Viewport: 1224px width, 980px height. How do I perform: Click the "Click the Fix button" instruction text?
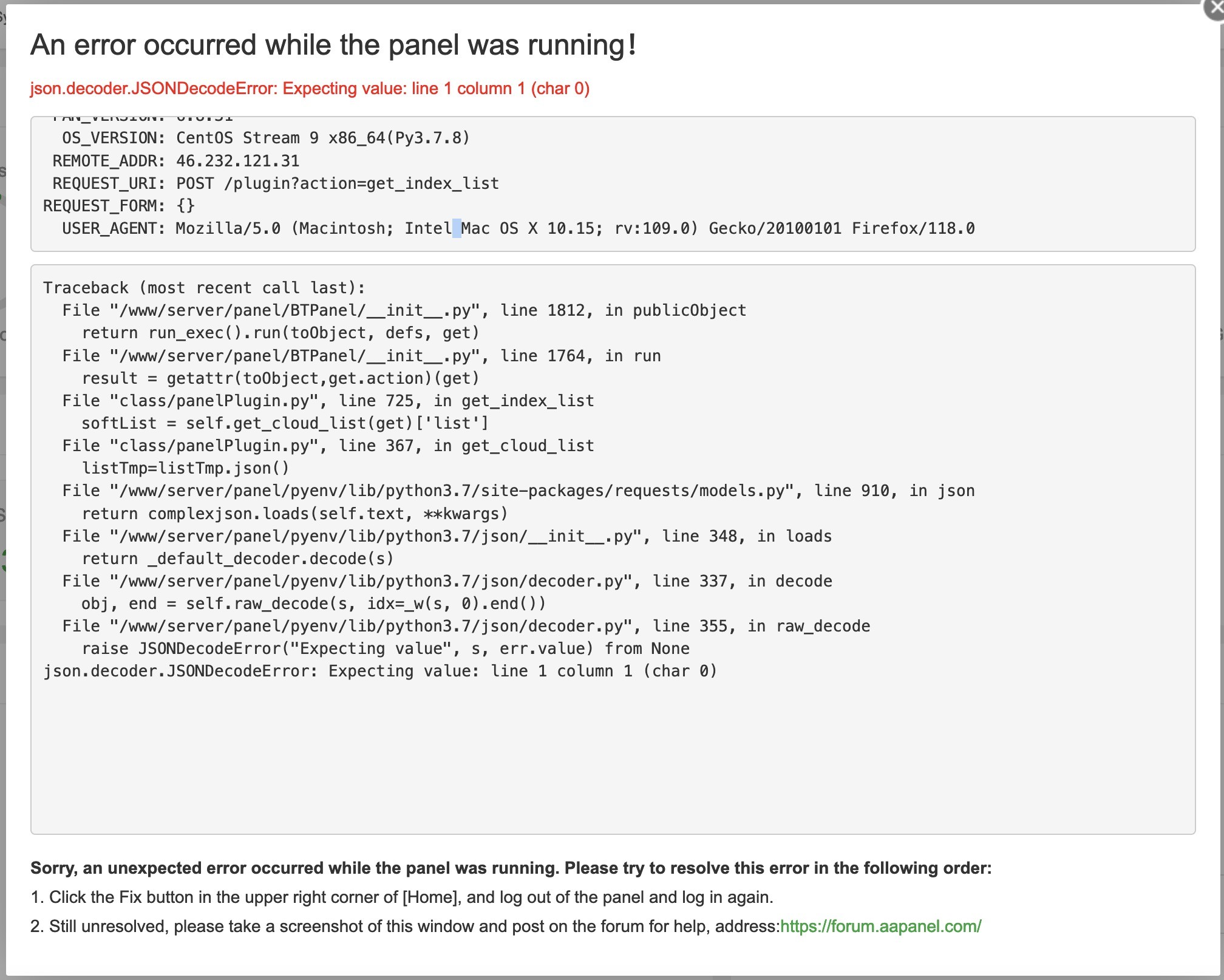point(401,897)
